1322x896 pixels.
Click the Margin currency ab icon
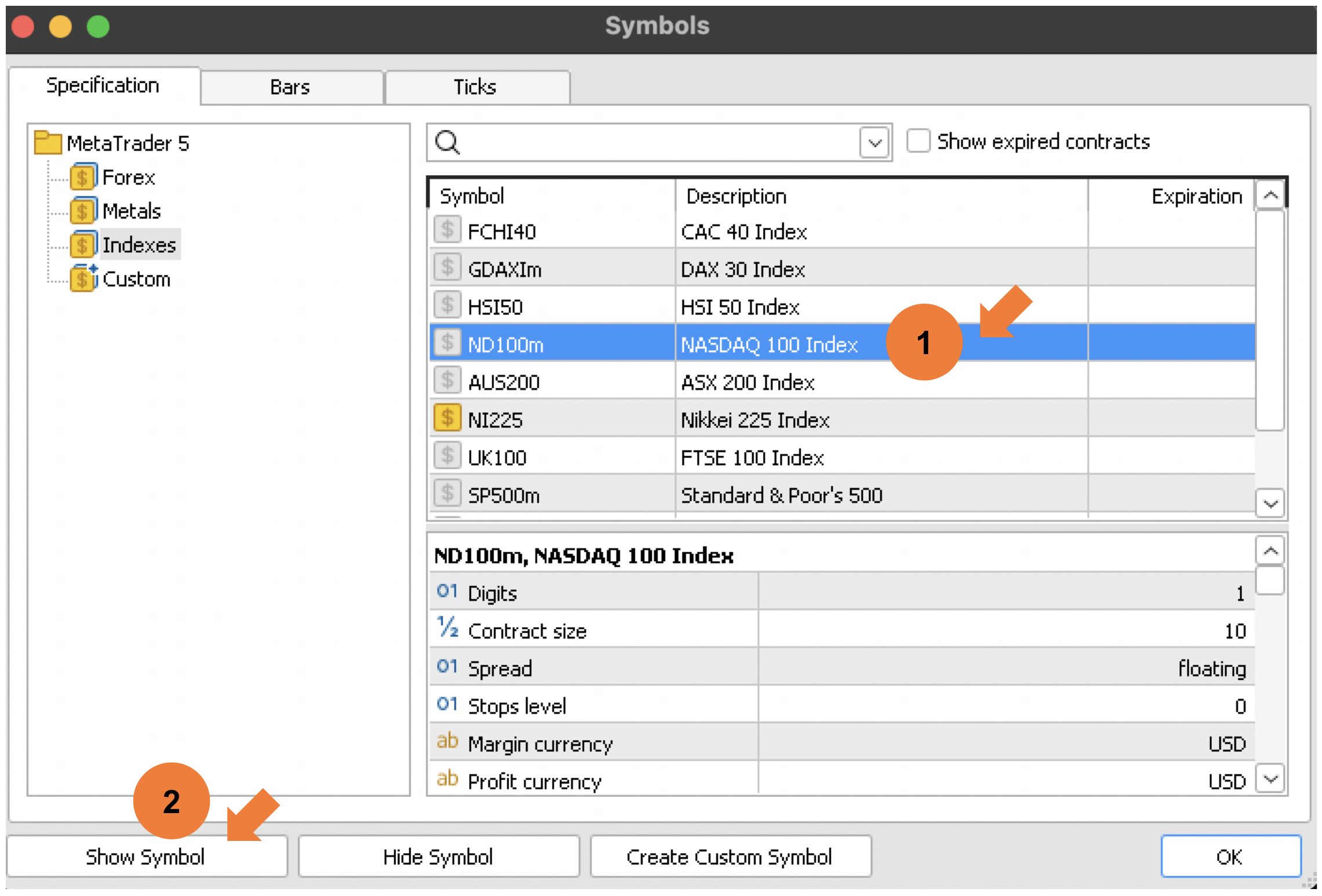447,741
